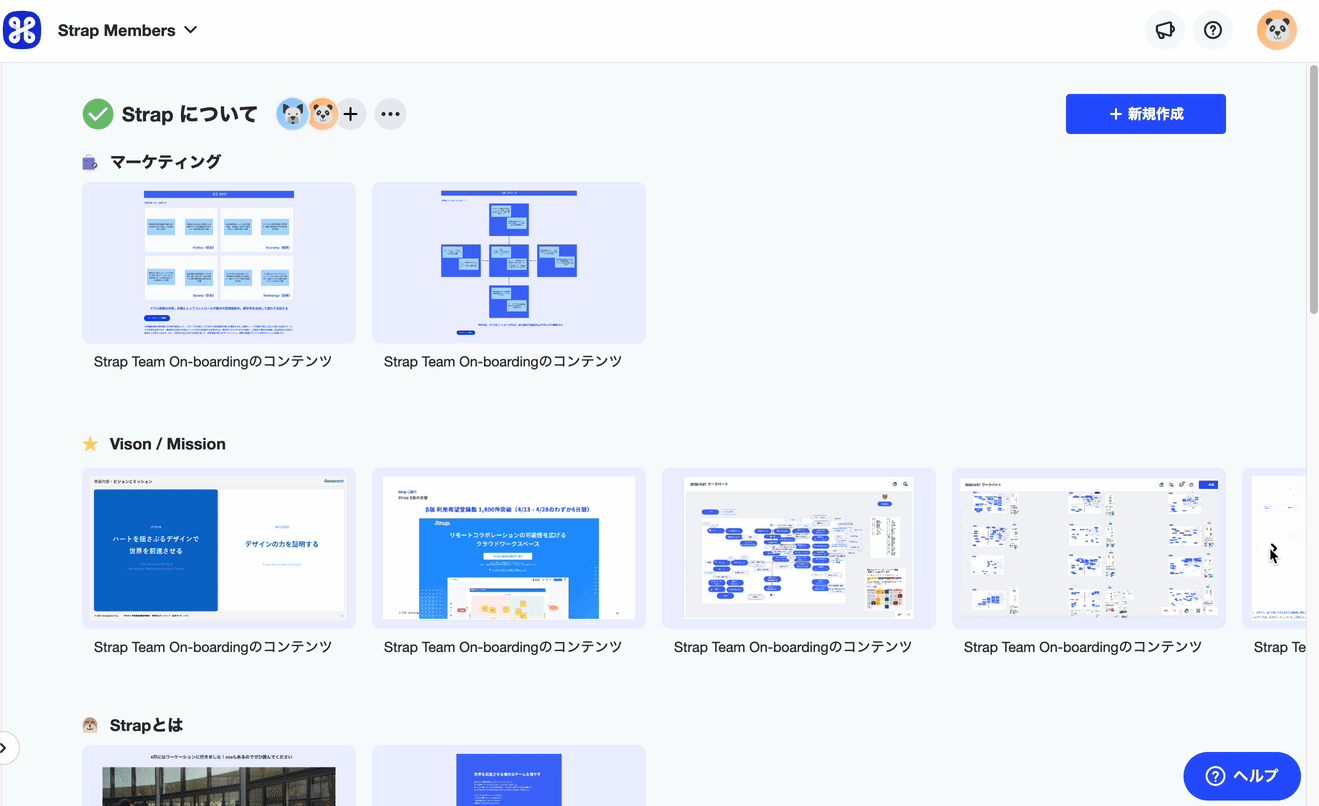Click title under the vision mission slide

213,647
